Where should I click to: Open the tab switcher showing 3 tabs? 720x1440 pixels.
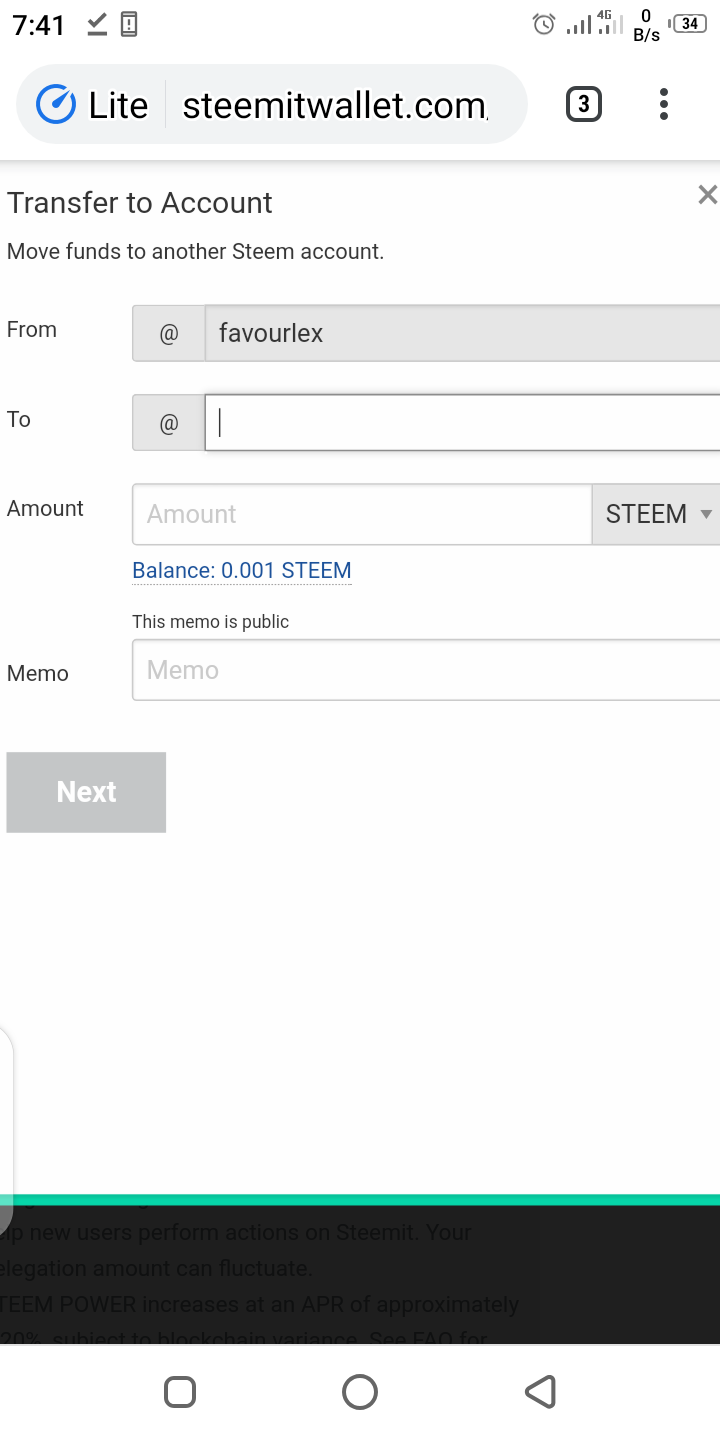pyautogui.click(x=584, y=104)
